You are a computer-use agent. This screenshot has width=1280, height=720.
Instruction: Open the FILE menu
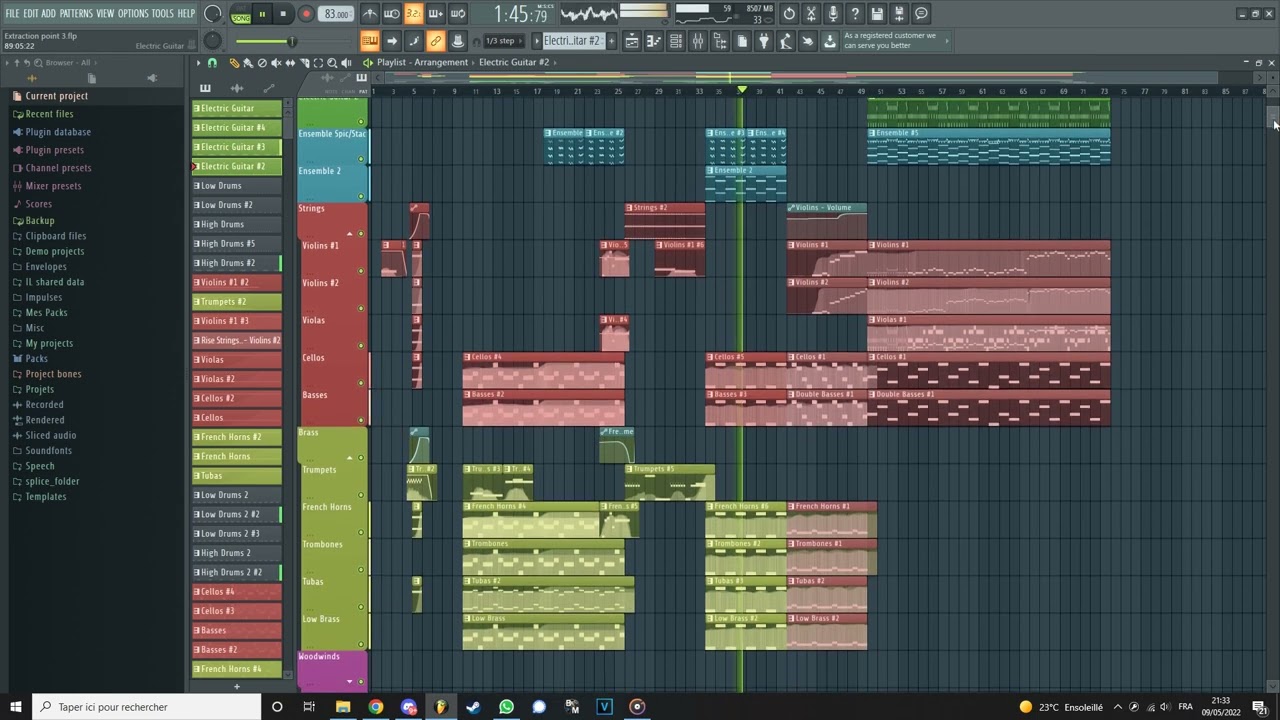[x=13, y=13]
